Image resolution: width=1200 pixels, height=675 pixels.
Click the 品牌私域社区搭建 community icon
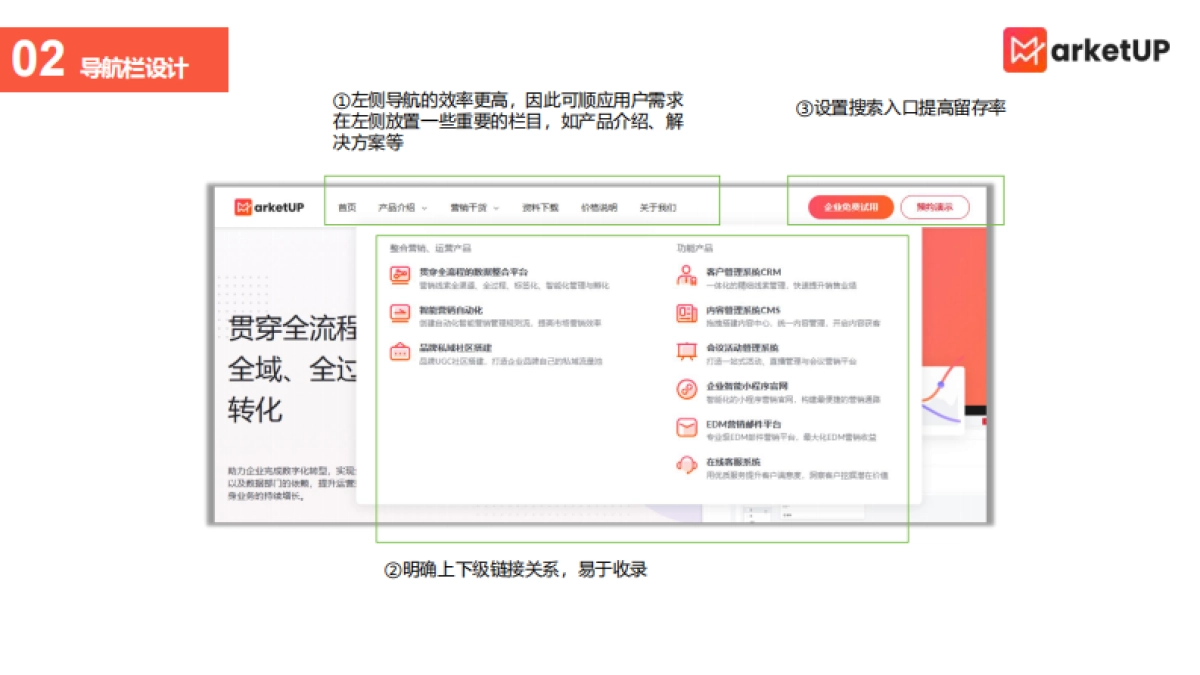398,350
